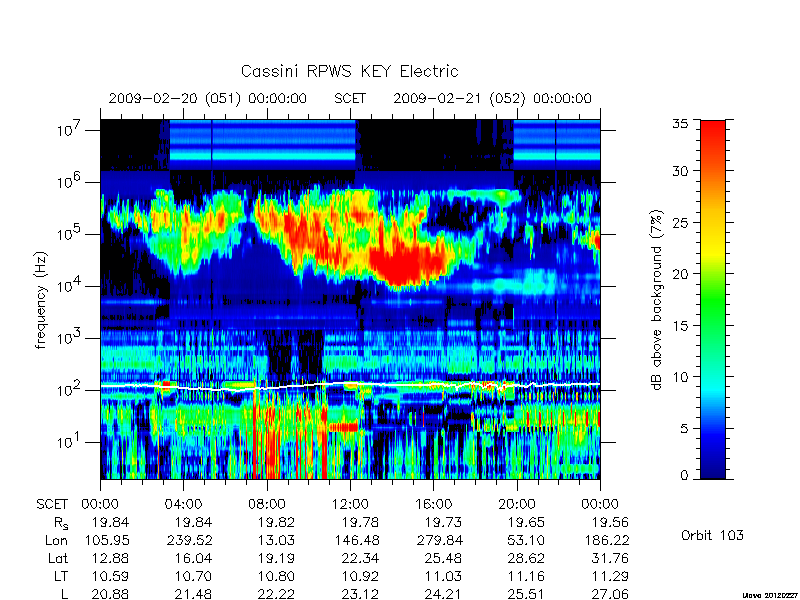Click the green middle of the color bar
The height and width of the screenshot is (600, 800).
713,300
